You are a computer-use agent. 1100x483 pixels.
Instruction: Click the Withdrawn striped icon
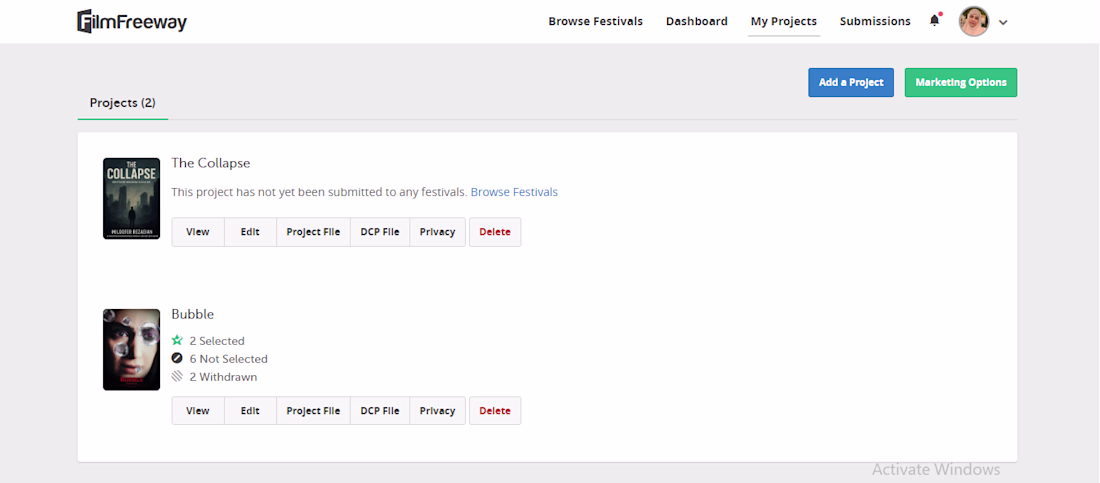(x=177, y=377)
